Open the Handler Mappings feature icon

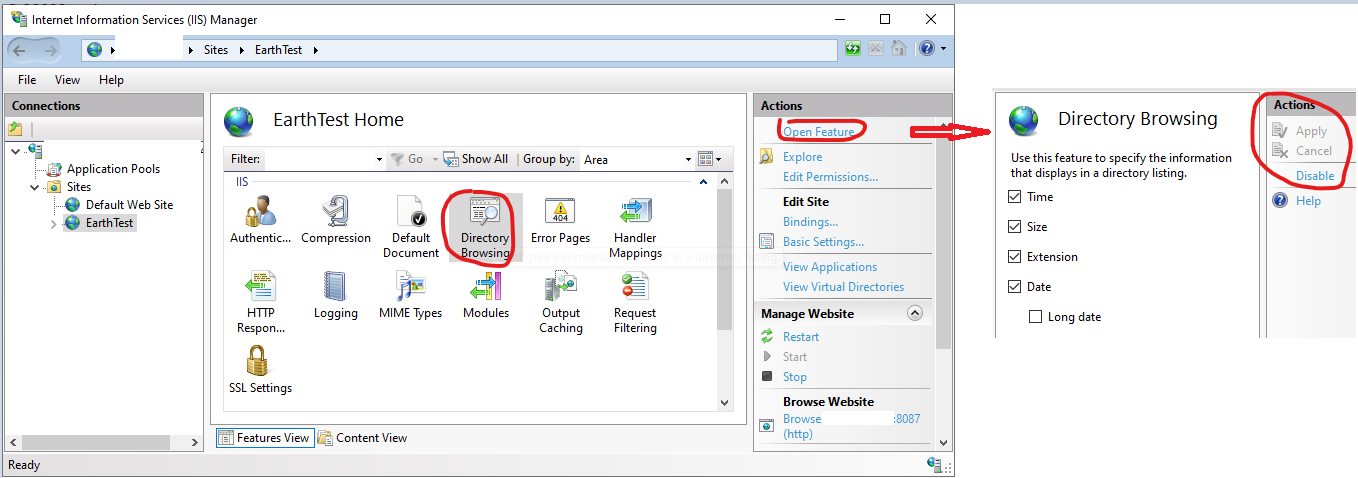coord(635,211)
